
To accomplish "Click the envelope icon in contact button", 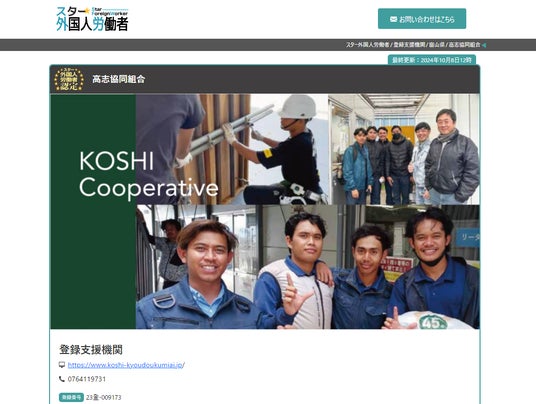I will [x=393, y=19].
